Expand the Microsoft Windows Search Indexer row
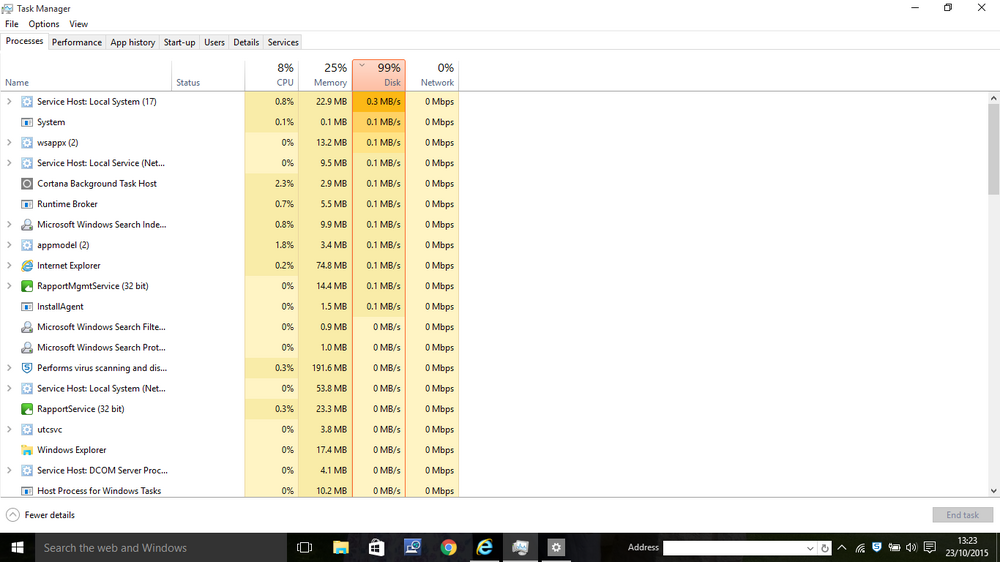Image resolution: width=1000 pixels, height=562 pixels. pyautogui.click(x=9, y=225)
